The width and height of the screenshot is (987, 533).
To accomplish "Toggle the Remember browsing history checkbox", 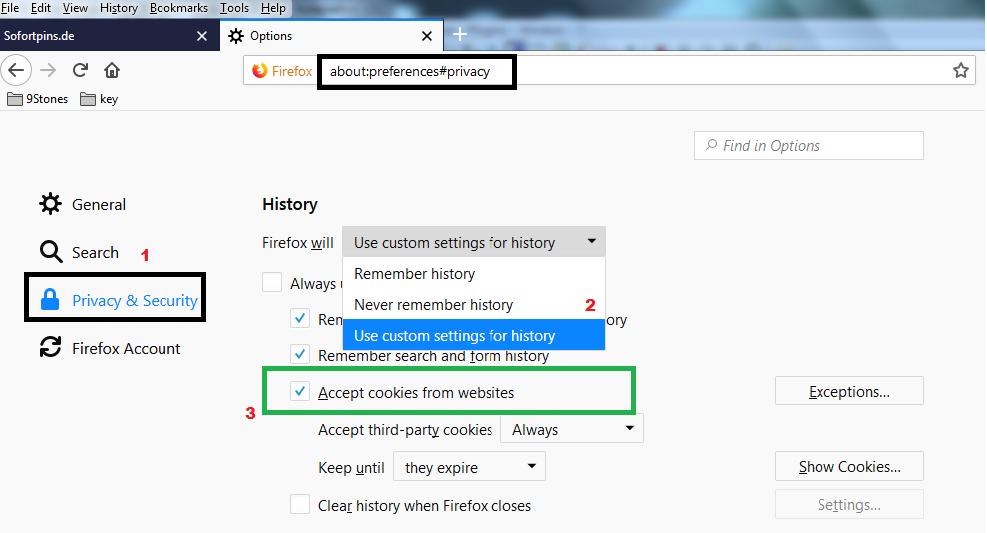I will [300, 318].
